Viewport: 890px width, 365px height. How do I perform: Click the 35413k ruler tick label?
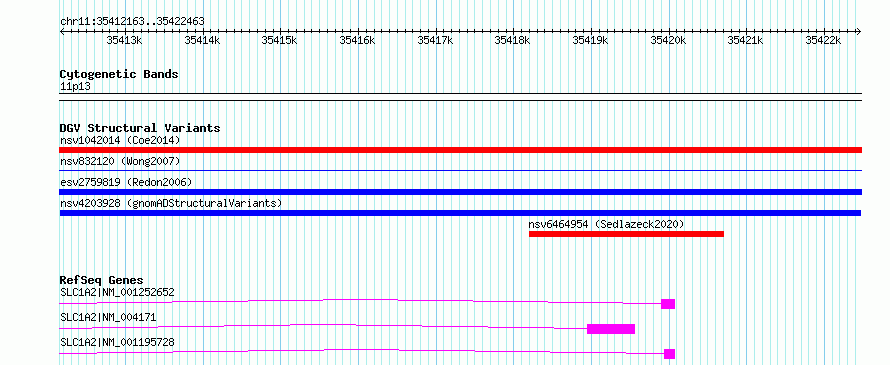(x=124, y=40)
